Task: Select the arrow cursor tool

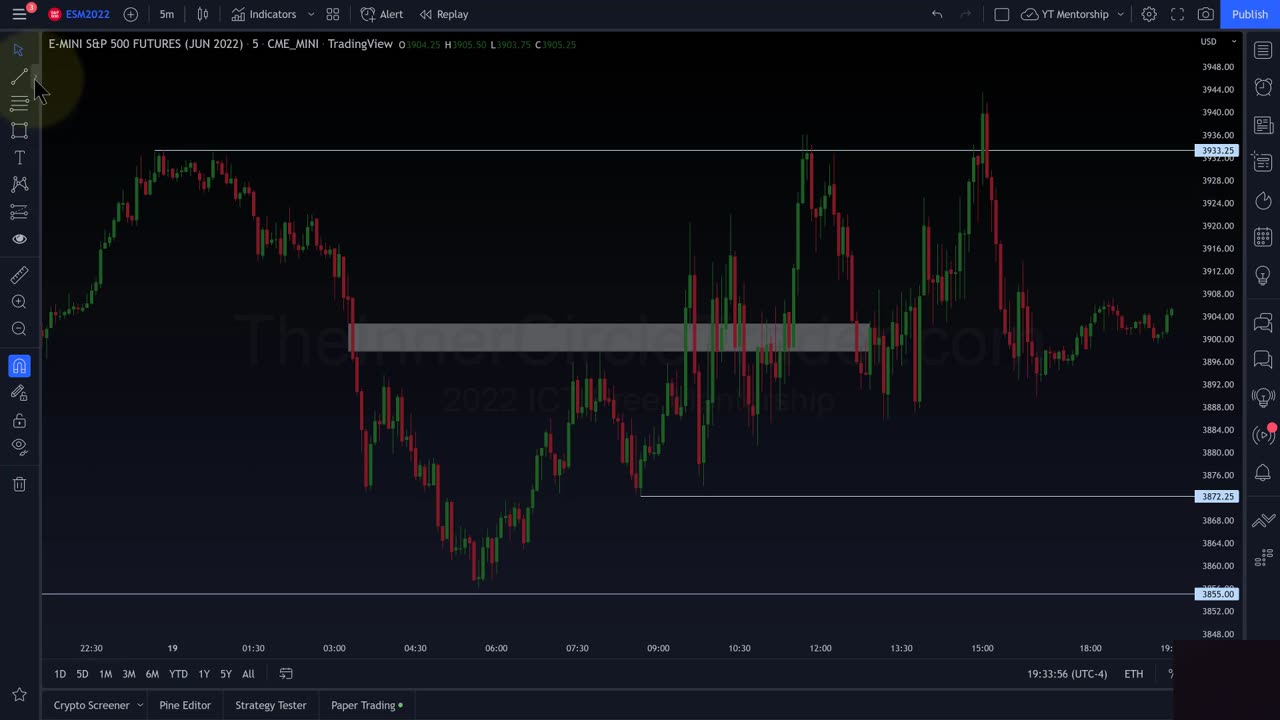Action: 18,50
